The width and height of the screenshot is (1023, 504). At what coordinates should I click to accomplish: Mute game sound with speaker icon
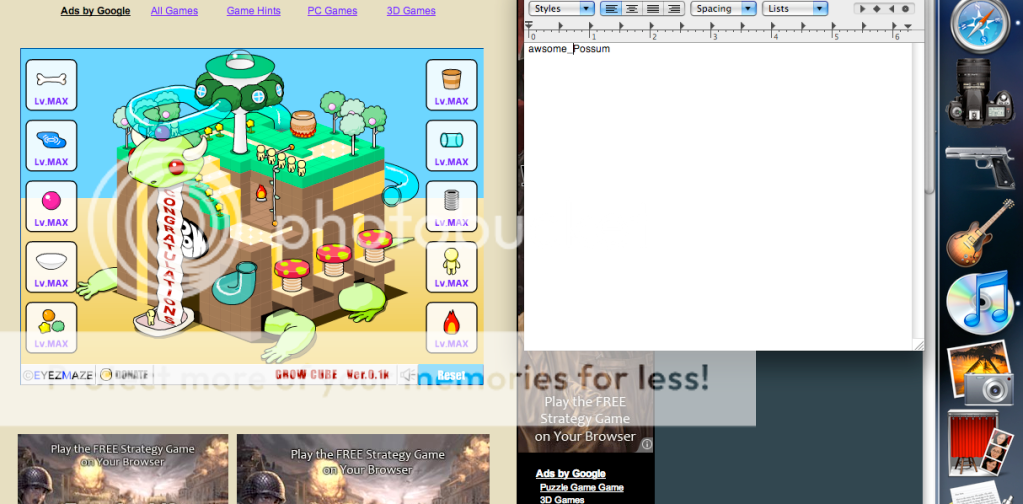click(406, 375)
